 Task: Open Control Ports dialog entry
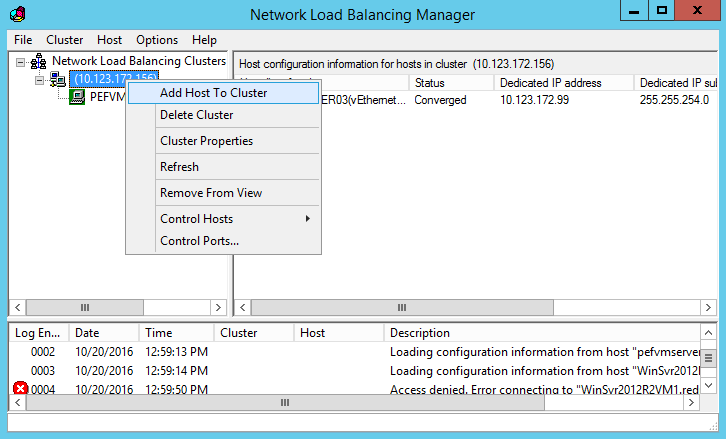[199, 241]
